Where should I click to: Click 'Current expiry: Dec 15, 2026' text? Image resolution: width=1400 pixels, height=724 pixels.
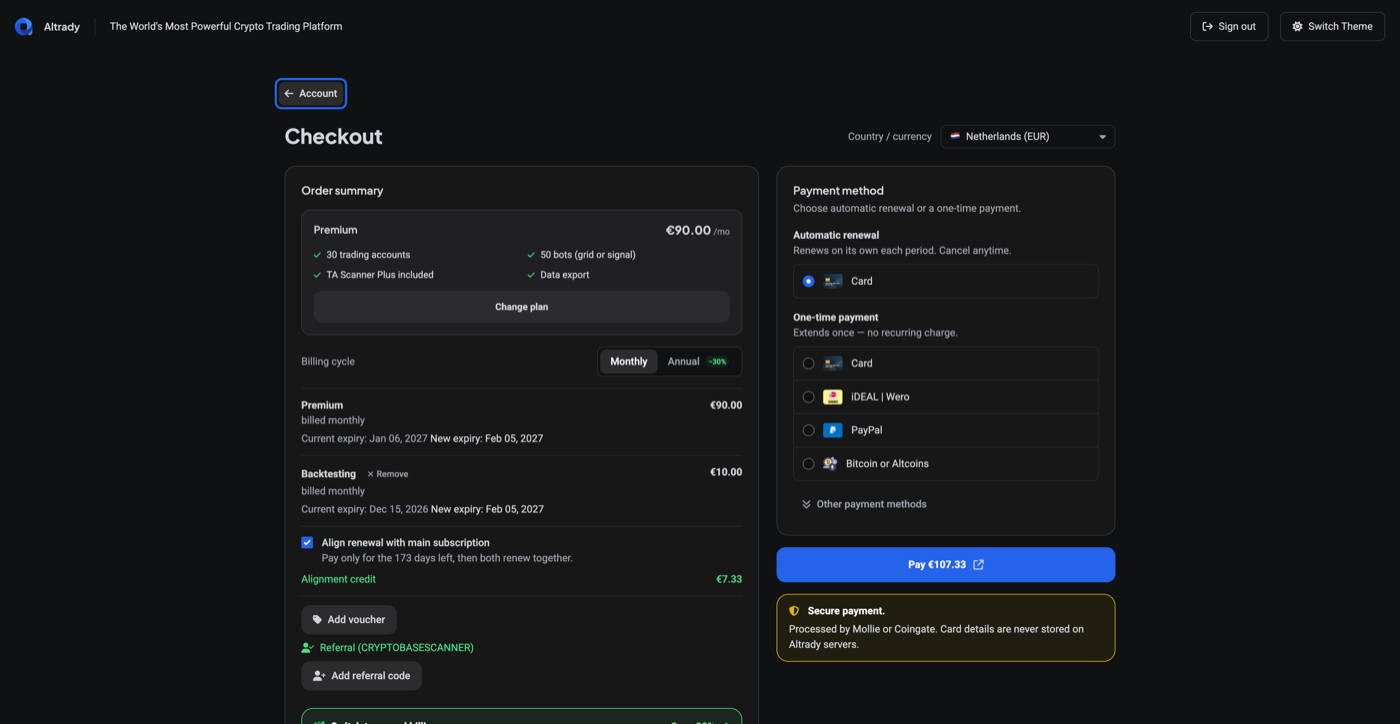point(364,509)
